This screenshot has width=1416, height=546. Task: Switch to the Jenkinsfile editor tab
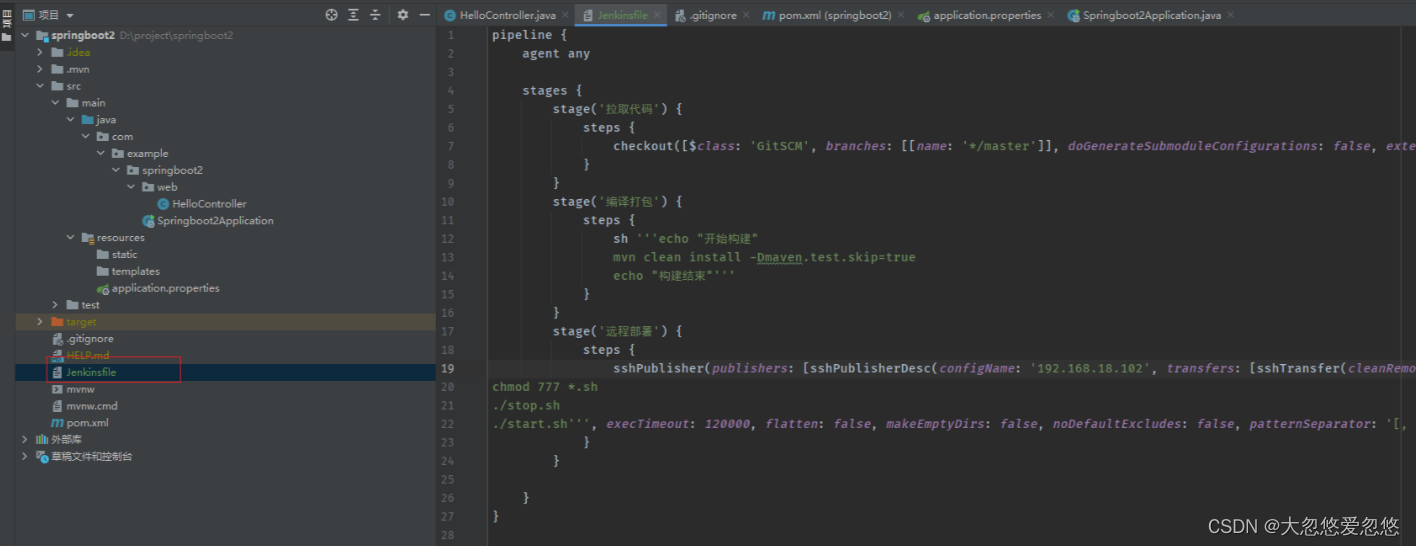tap(620, 15)
